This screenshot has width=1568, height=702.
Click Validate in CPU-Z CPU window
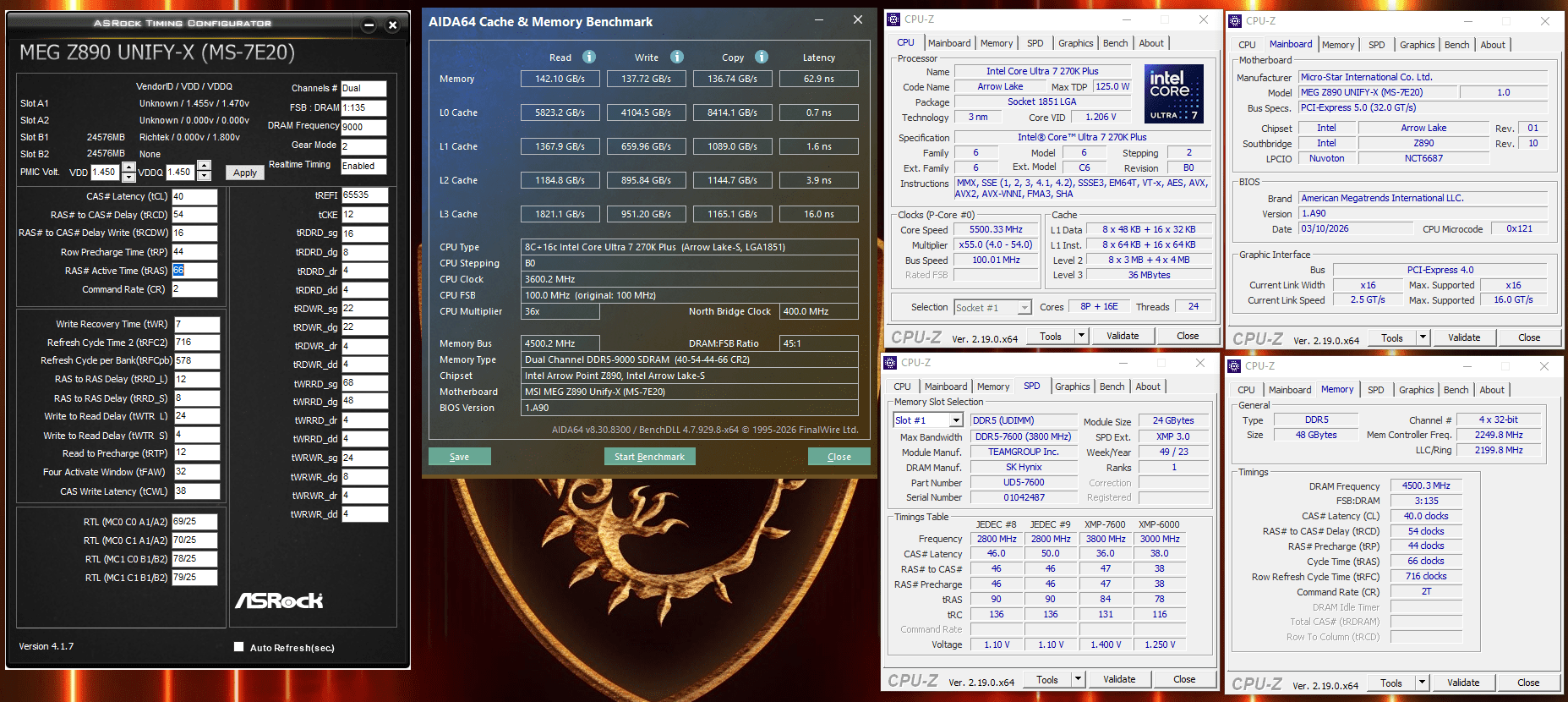(x=1123, y=336)
